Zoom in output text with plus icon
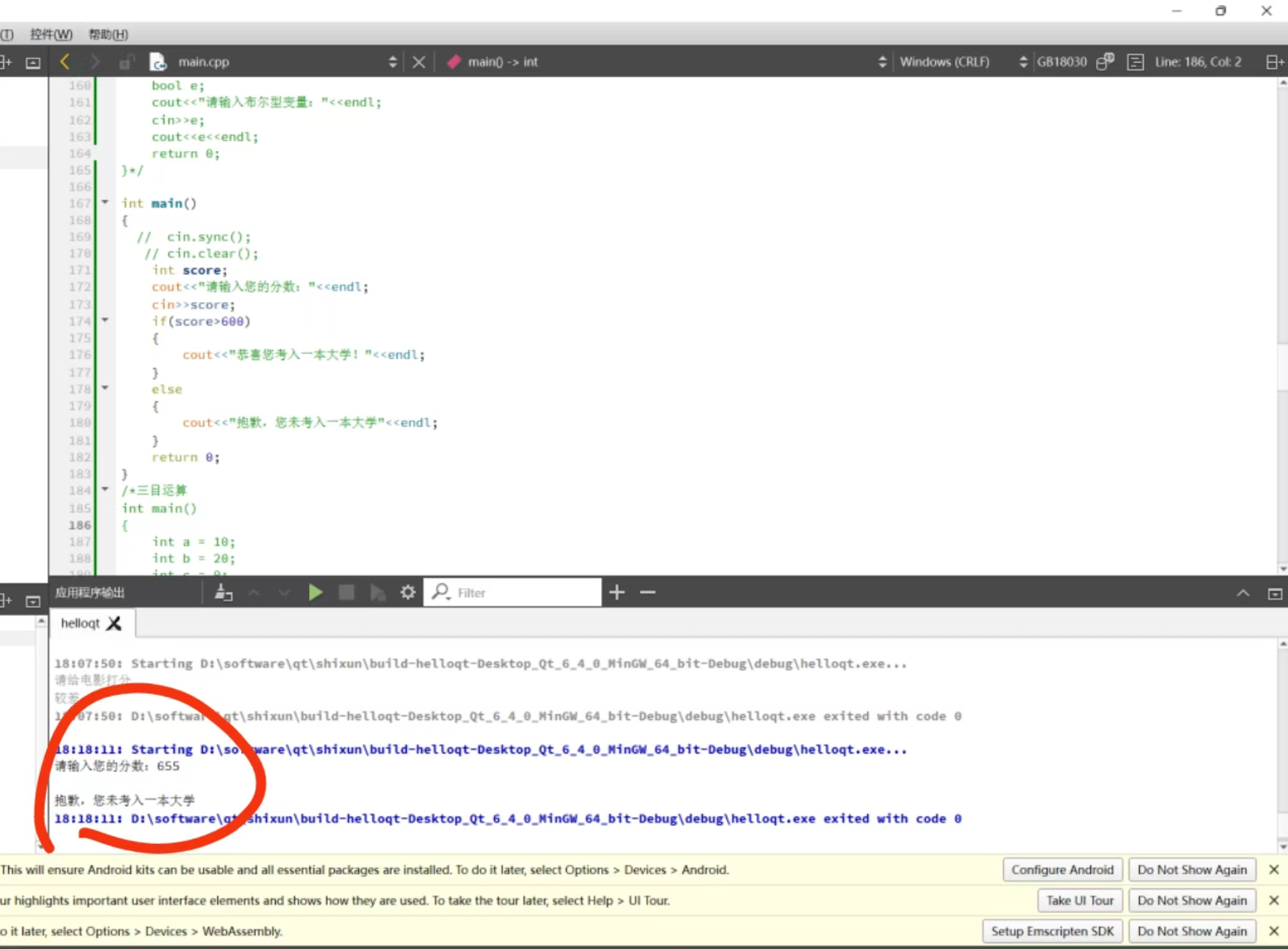1288x949 pixels. tap(616, 592)
